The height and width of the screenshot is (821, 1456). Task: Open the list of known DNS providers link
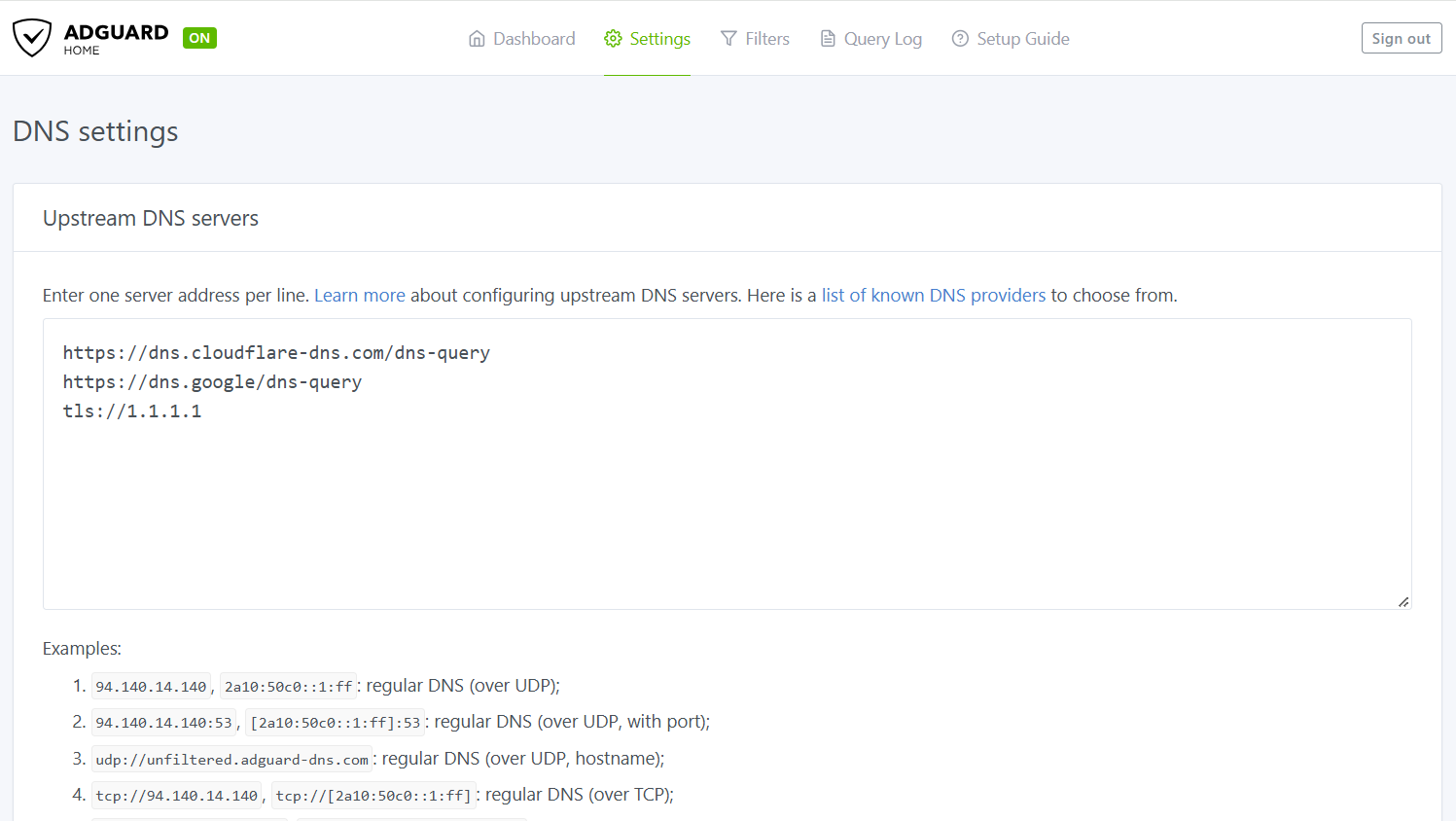[934, 295]
